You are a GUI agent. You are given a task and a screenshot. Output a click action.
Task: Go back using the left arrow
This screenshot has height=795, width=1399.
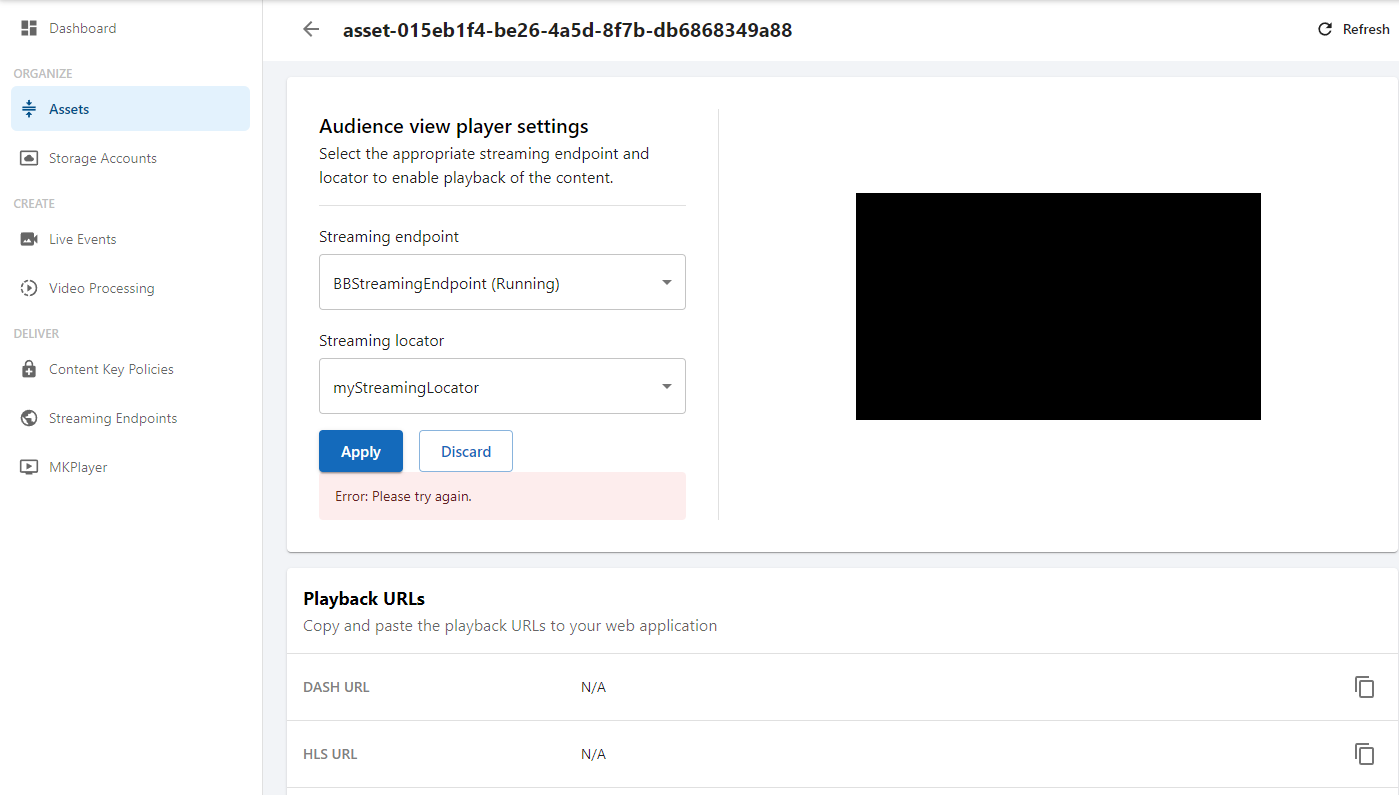(311, 29)
